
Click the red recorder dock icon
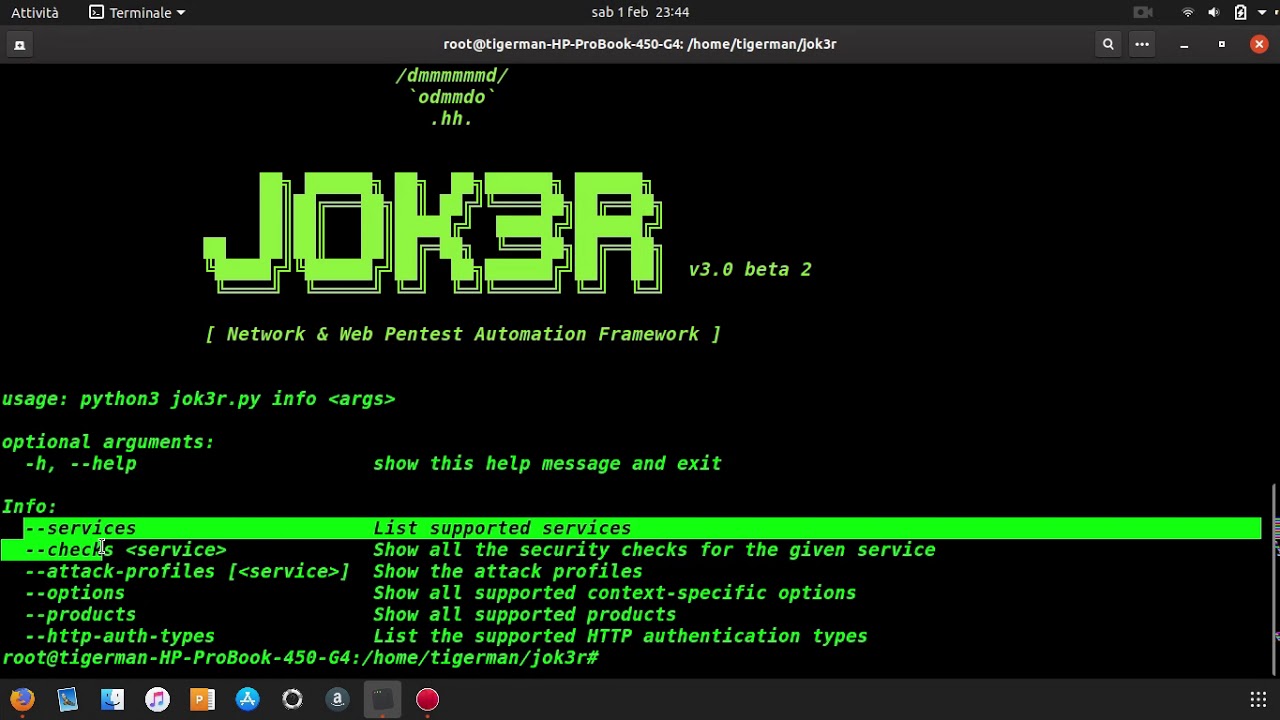click(427, 699)
